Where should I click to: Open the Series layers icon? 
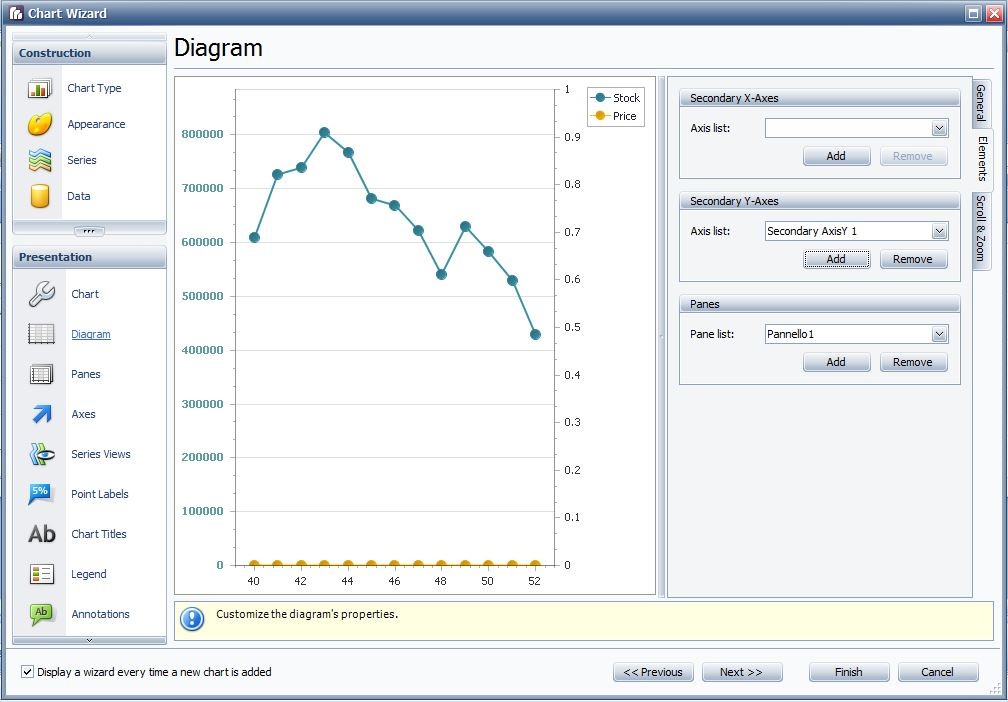coord(40,160)
